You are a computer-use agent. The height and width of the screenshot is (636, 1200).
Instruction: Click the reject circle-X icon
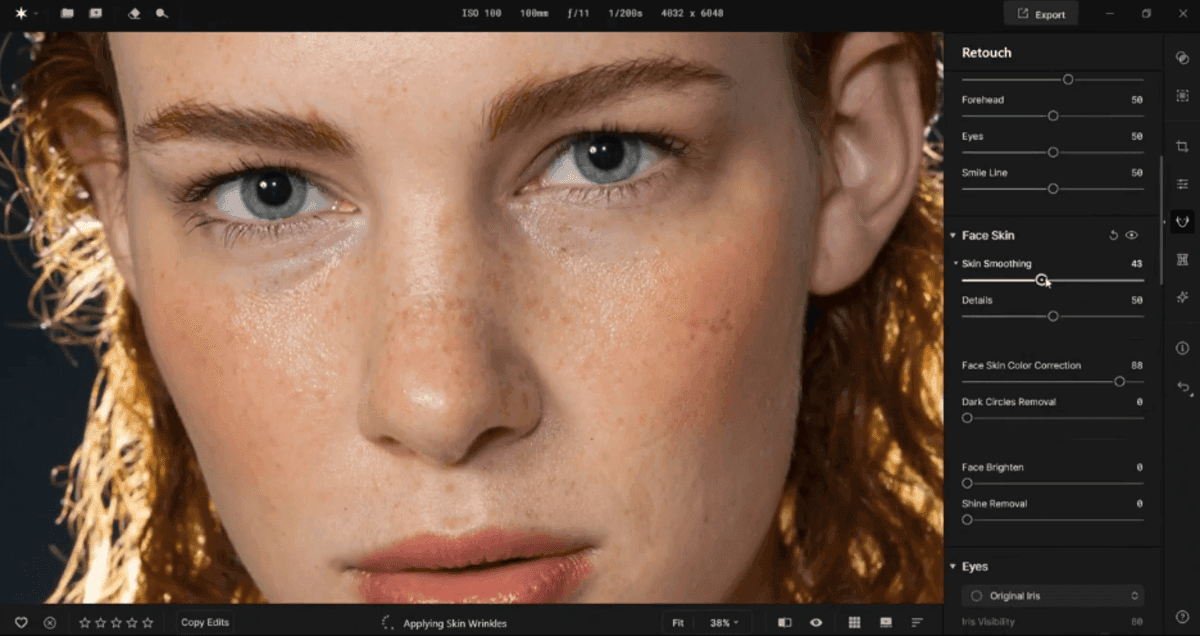(x=50, y=622)
